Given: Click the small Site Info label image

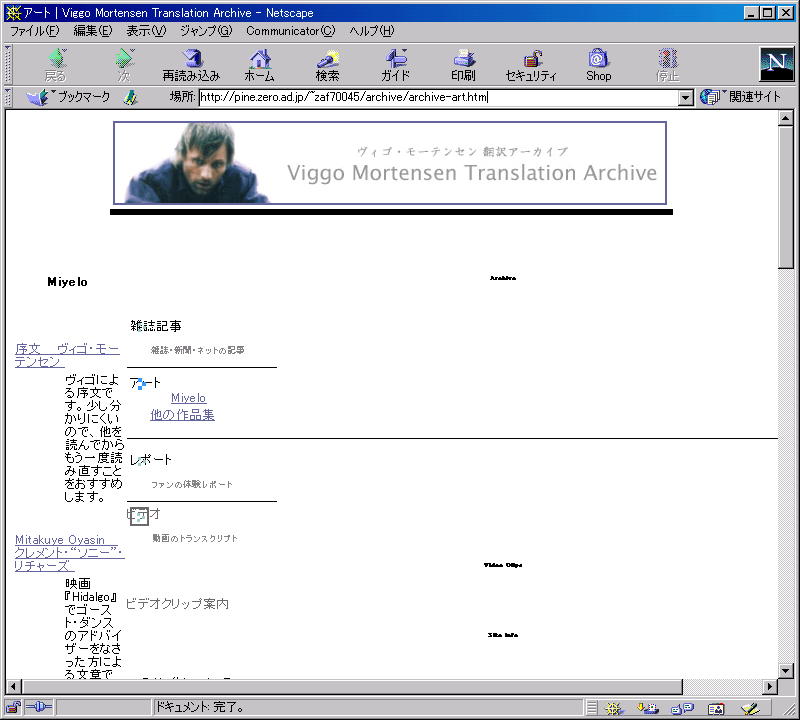Looking at the screenshot, I should click(x=503, y=635).
